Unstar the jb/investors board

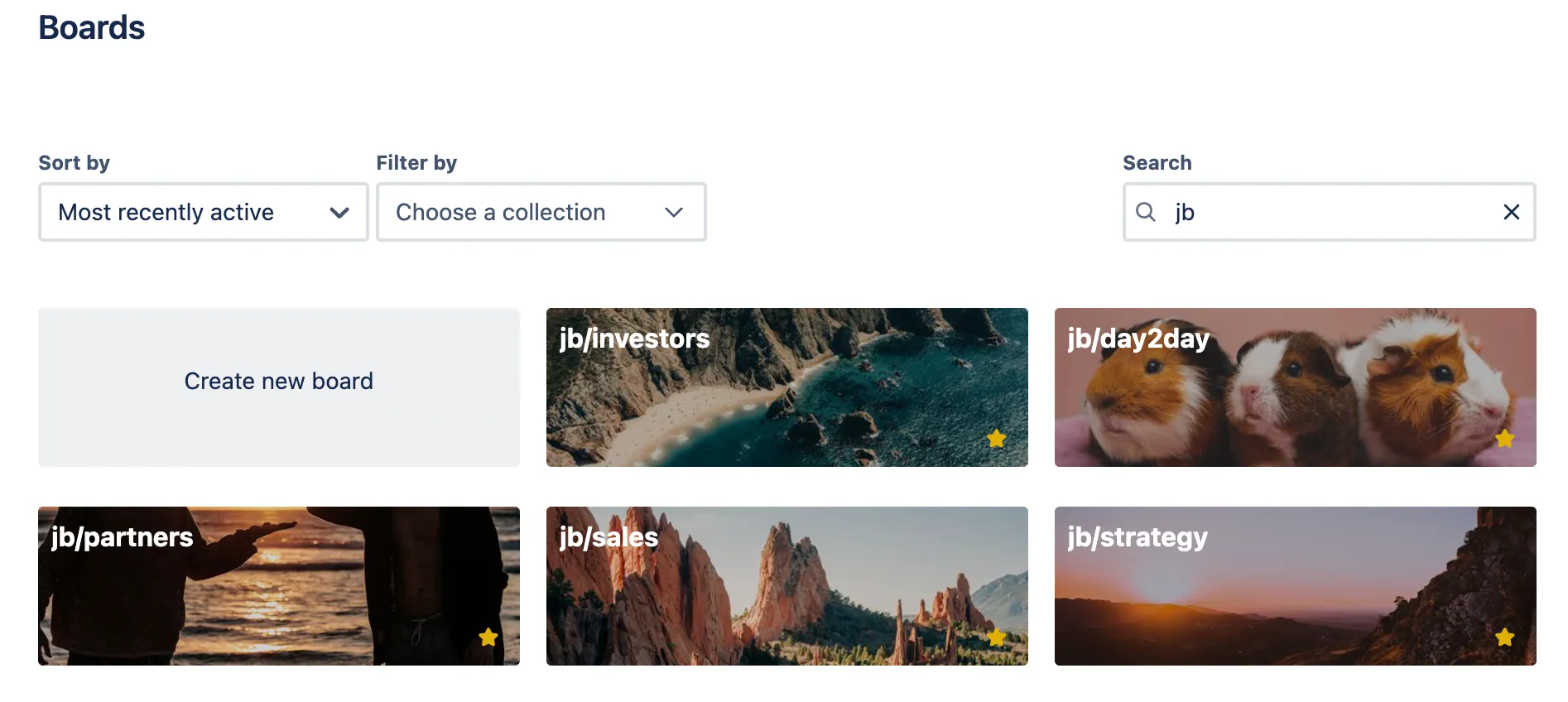point(996,439)
